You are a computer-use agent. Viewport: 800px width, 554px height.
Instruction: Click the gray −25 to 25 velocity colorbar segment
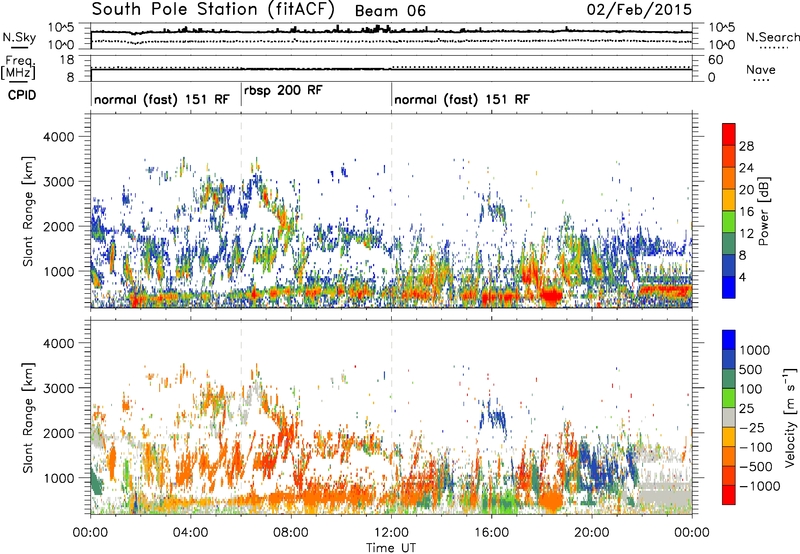pyautogui.click(x=729, y=417)
